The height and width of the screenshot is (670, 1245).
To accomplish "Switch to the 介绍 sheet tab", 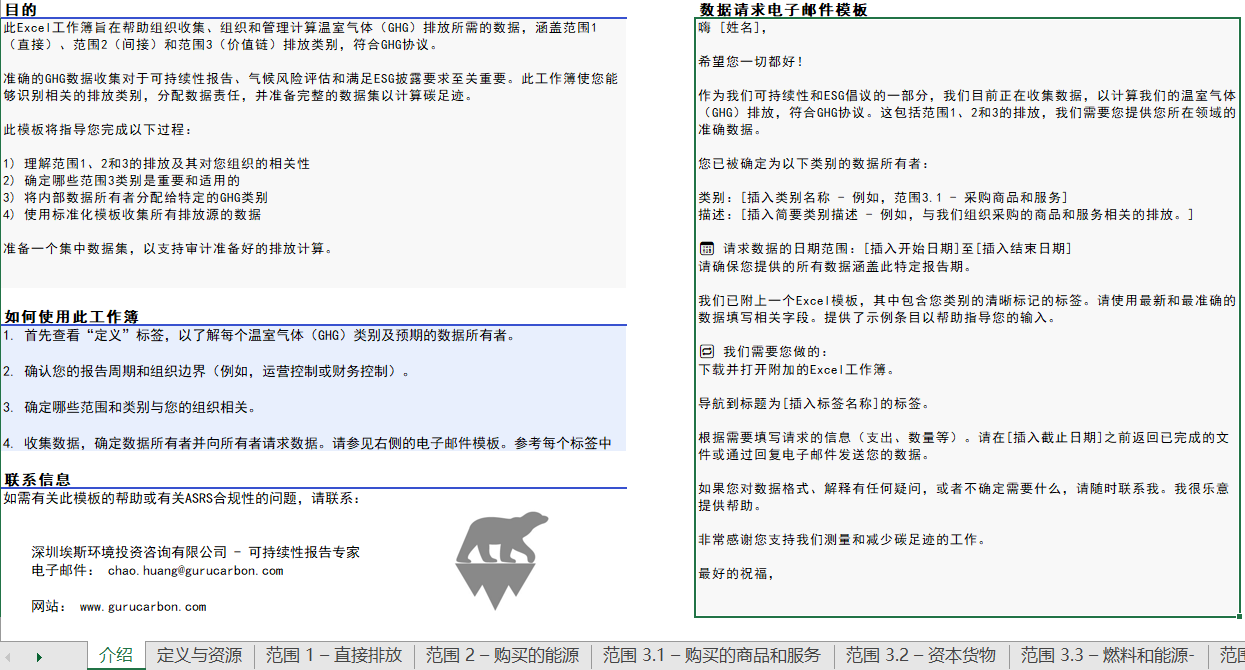I will tap(116, 655).
